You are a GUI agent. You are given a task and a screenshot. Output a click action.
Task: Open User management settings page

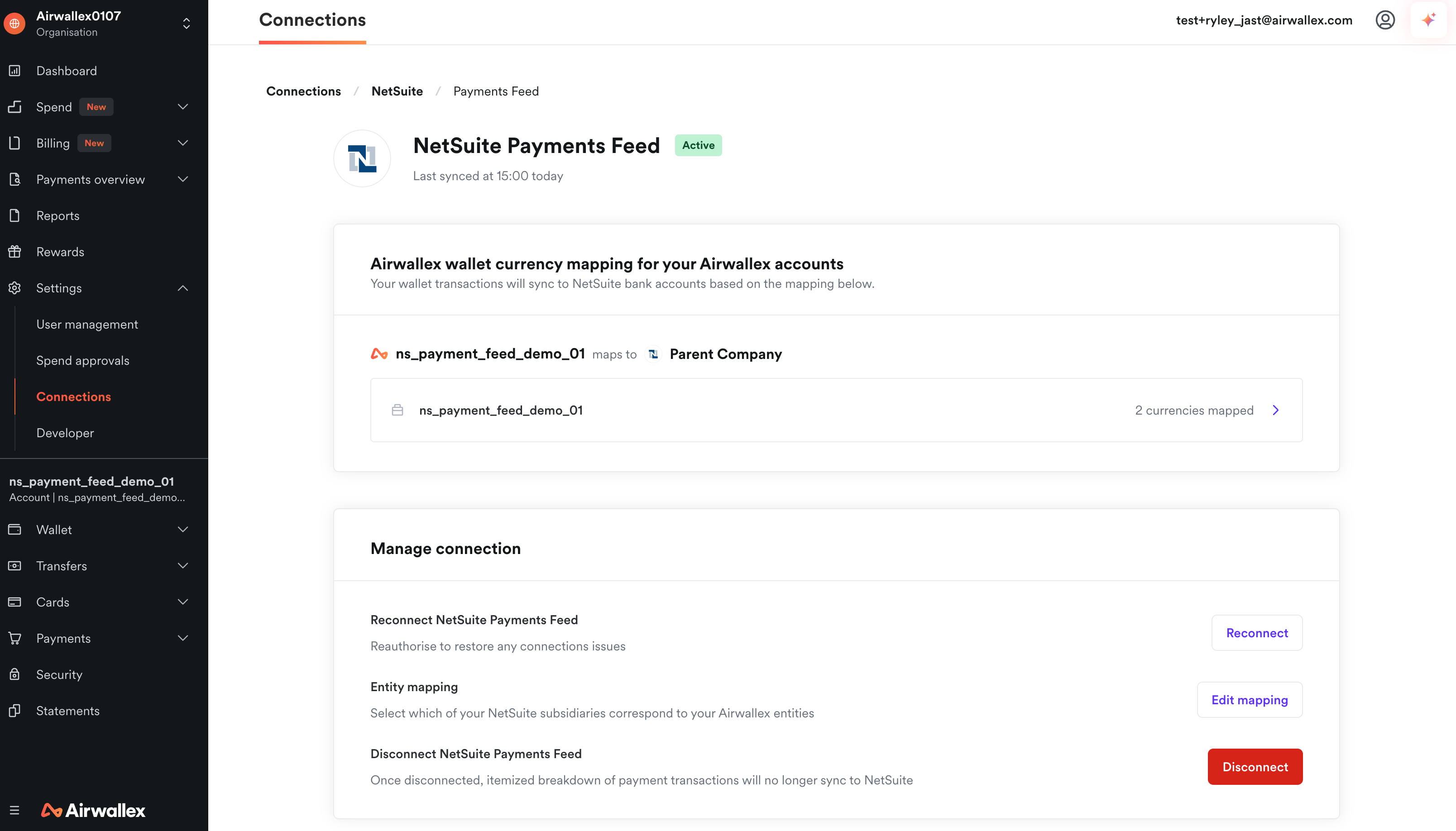click(x=87, y=324)
